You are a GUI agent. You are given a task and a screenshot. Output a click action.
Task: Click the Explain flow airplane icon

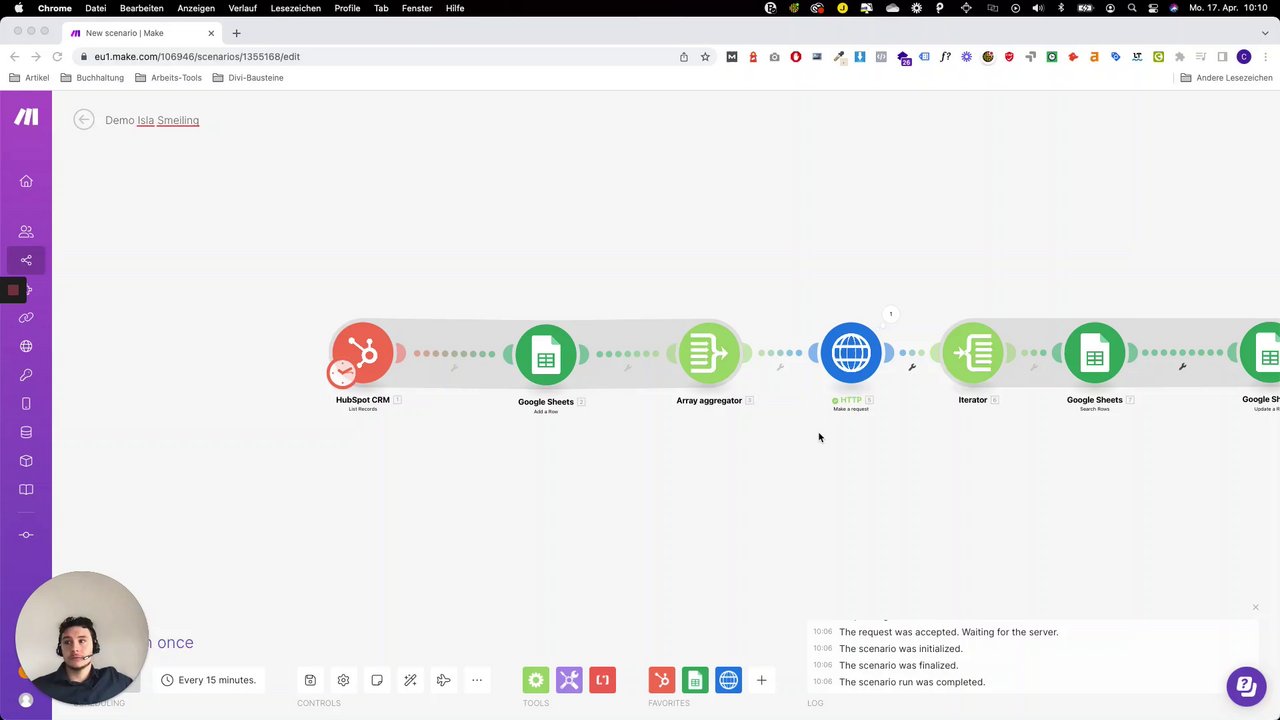pos(444,680)
